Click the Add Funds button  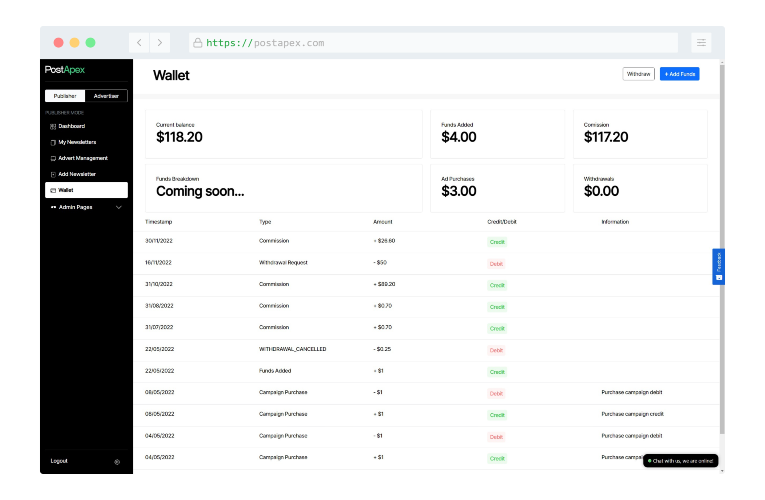coord(680,74)
